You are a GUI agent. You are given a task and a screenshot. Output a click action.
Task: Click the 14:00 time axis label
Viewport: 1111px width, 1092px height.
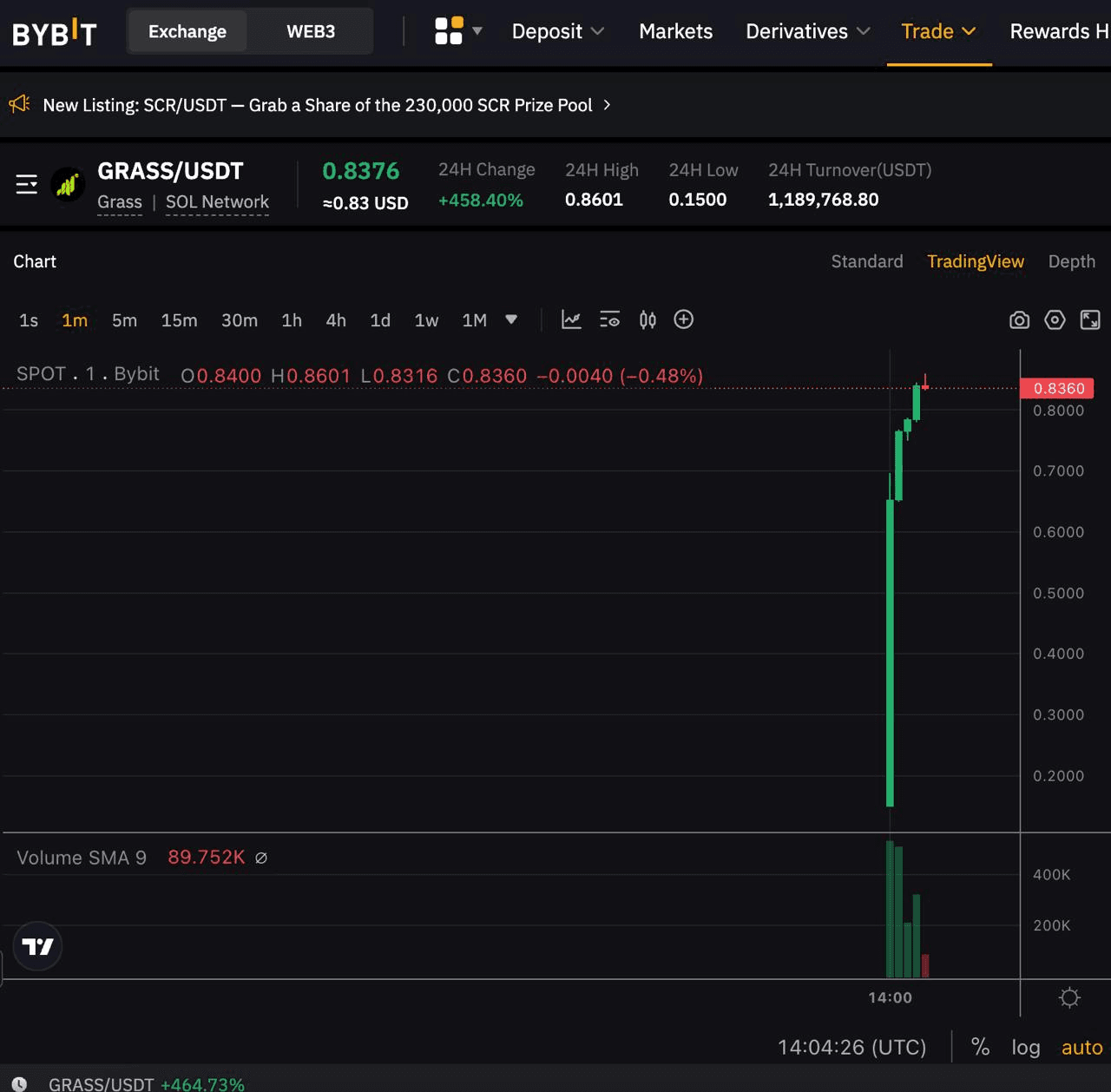coord(890,998)
